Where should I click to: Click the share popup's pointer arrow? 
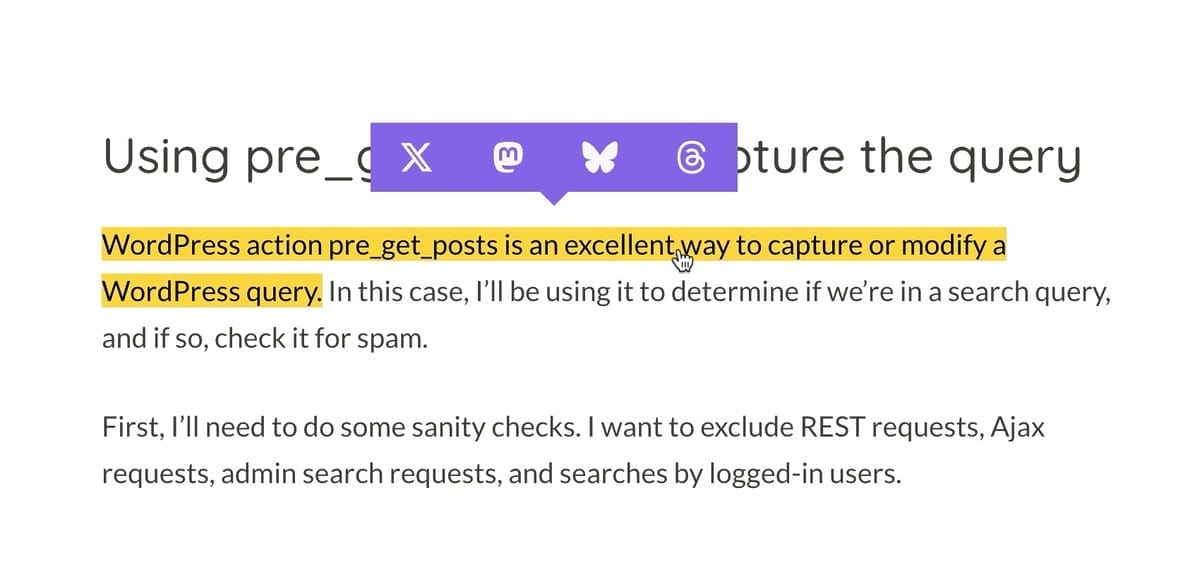pos(553,197)
